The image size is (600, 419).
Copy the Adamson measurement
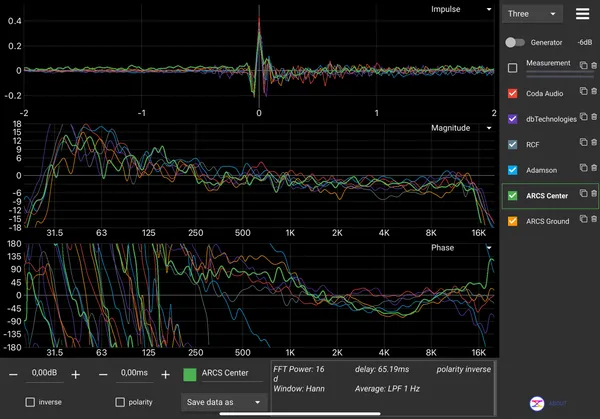pos(583,168)
